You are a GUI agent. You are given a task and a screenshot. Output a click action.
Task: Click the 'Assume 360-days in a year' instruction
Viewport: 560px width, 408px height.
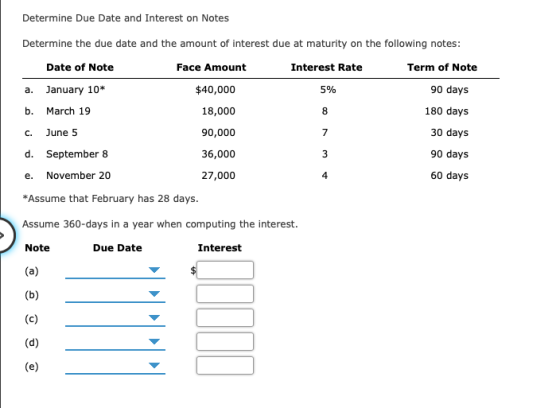click(x=160, y=224)
